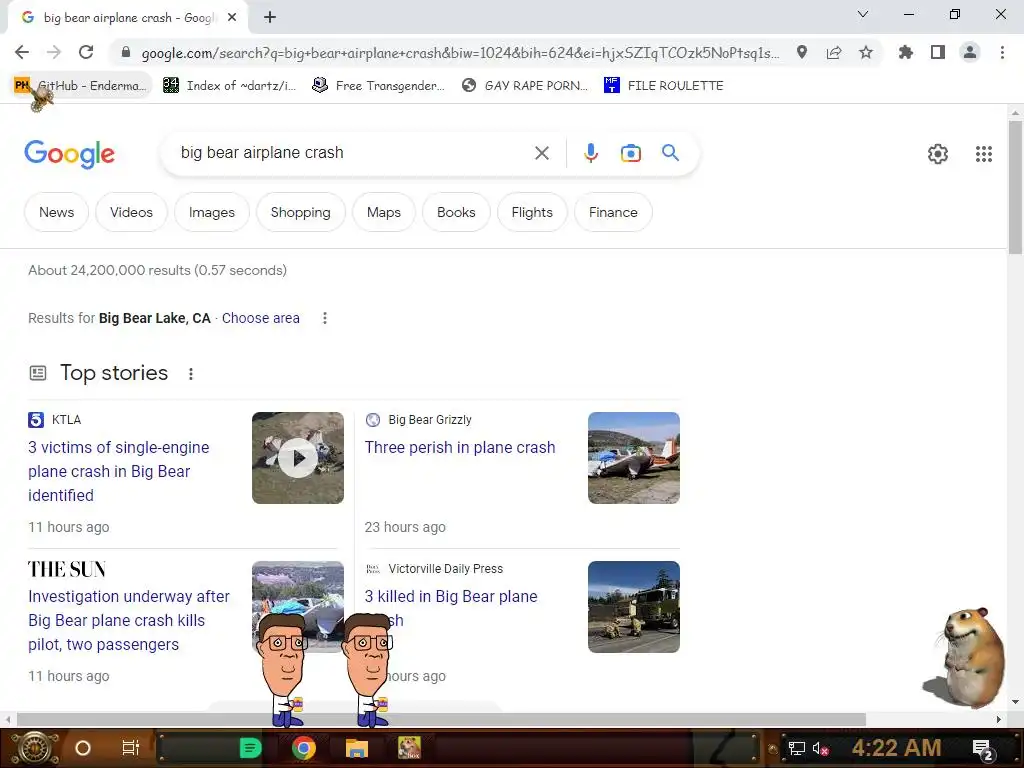Open Top stories options menu
Image resolution: width=1024 pixels, height=768 pixels.
click(x=191, y=374)
